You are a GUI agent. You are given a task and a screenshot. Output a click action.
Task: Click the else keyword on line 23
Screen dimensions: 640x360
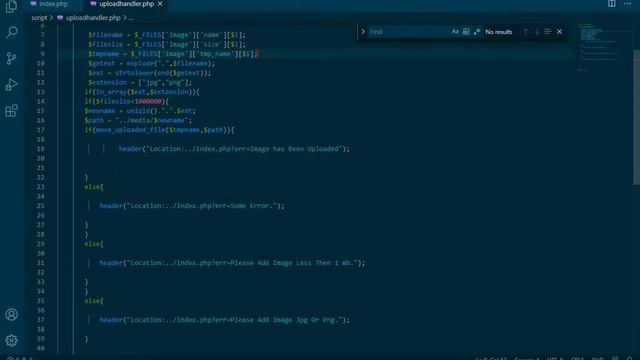point(92,187)
